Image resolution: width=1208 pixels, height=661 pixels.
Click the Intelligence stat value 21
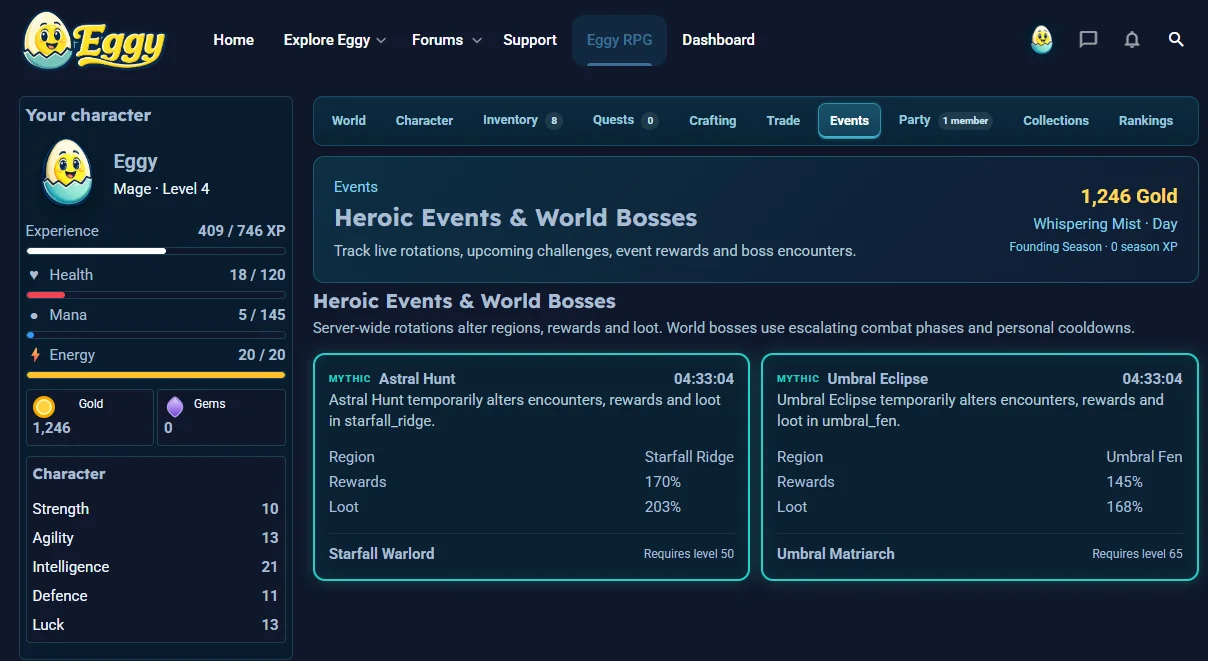270,567
